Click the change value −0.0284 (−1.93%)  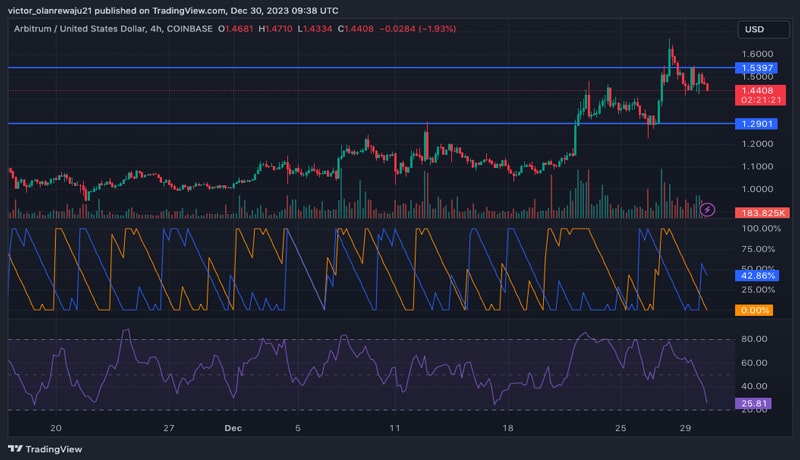point(417,29)
